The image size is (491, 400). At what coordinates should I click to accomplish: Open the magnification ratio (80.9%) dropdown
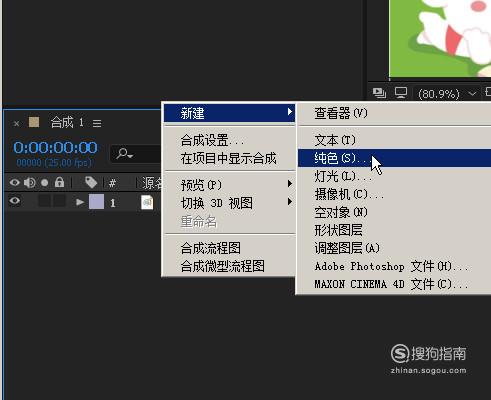[x=447, y=94]
